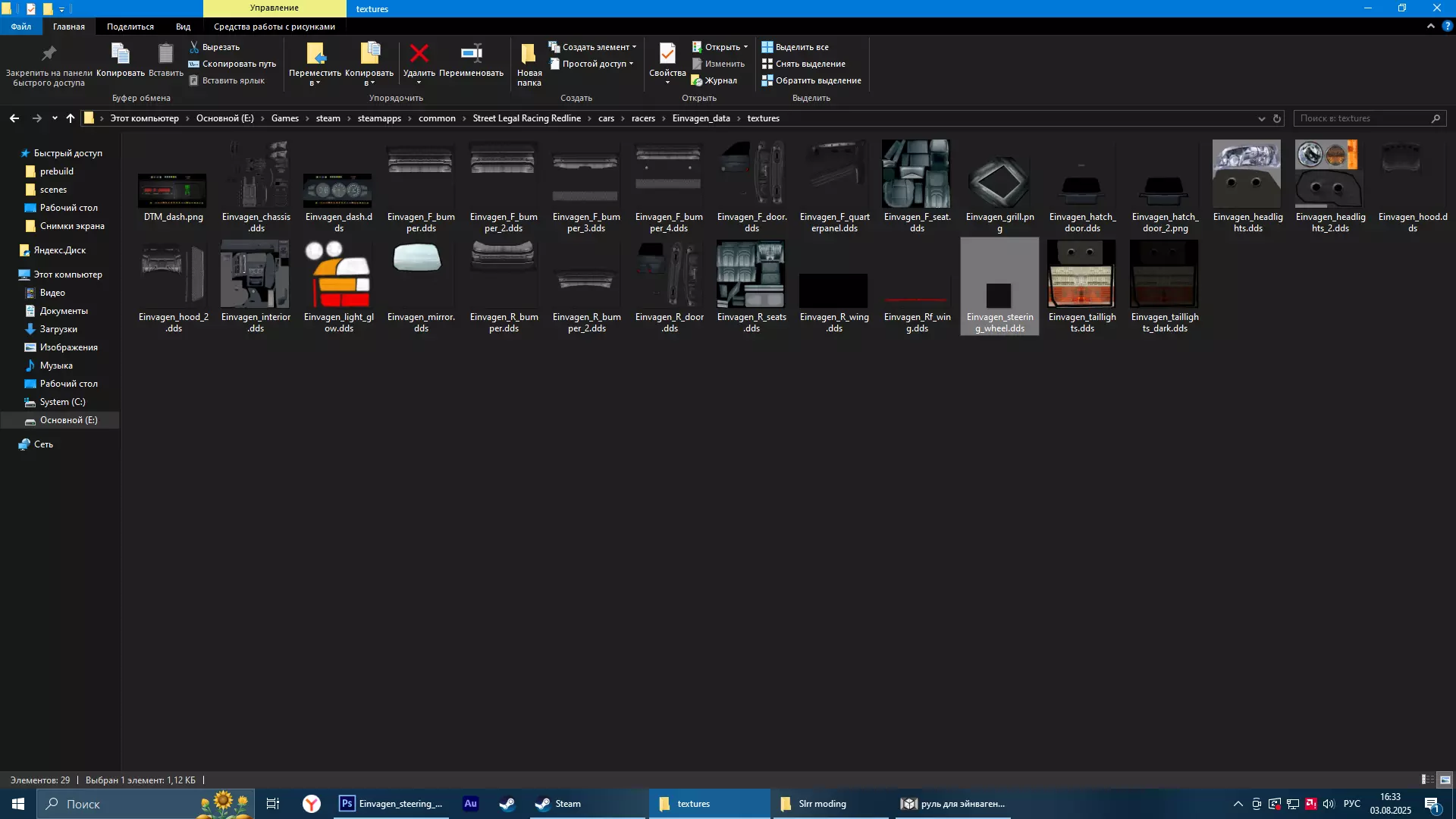Click the racers breadcrumb link
The width and height of the screenshot is (1456, 819).
tap(643, 118)
